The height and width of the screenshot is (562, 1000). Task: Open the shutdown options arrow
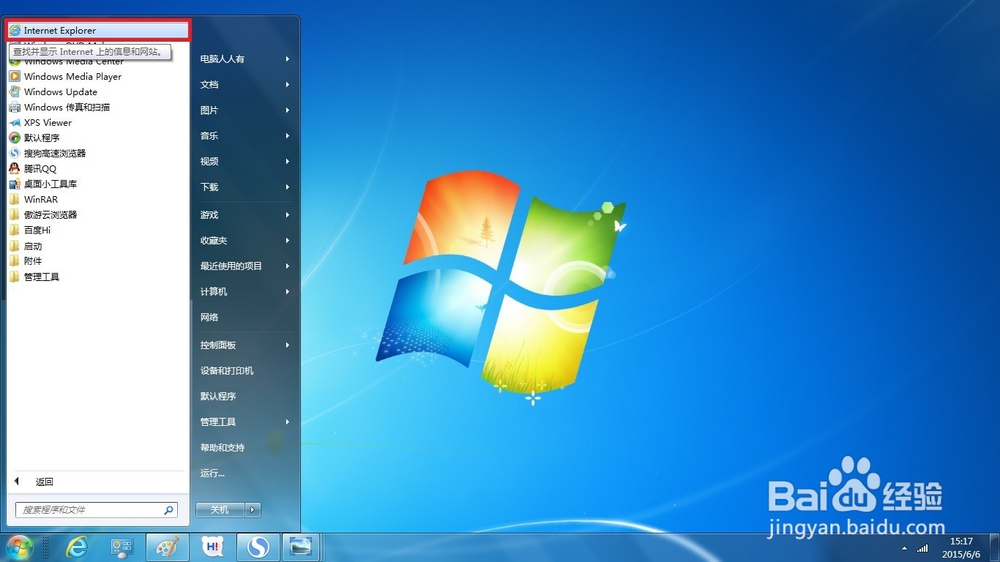tap(253, 510)
